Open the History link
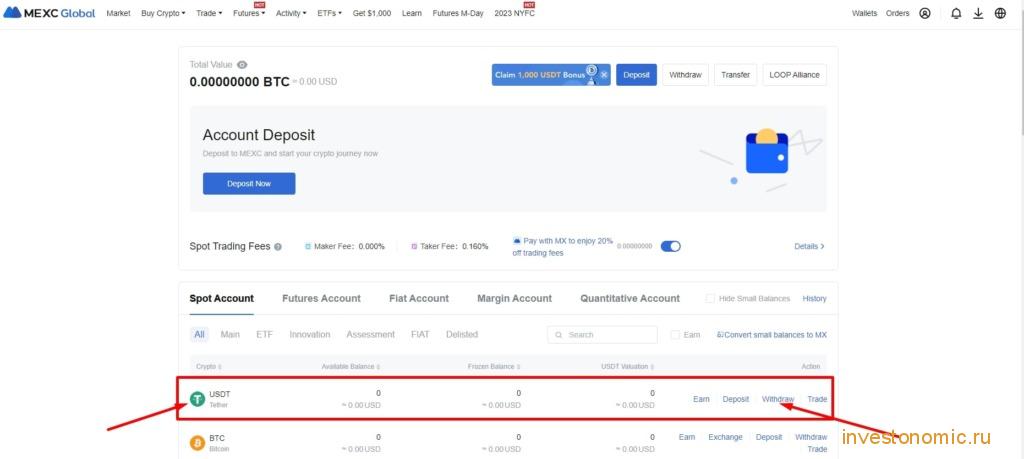Screen dimensions: 1024x459 pyautogui.click(x=814, y=298)
